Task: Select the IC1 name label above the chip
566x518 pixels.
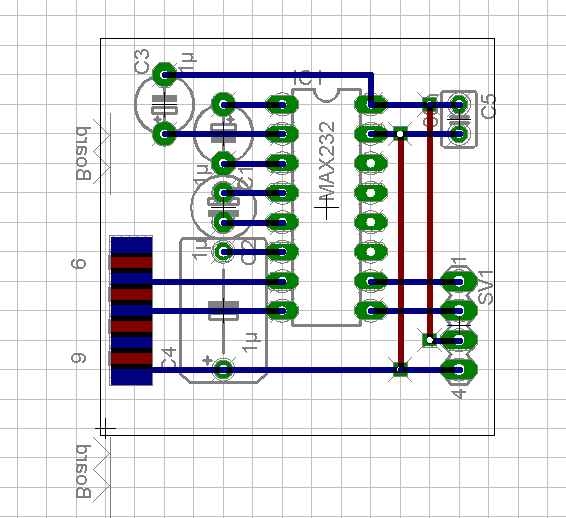Action: click(307, 78)
